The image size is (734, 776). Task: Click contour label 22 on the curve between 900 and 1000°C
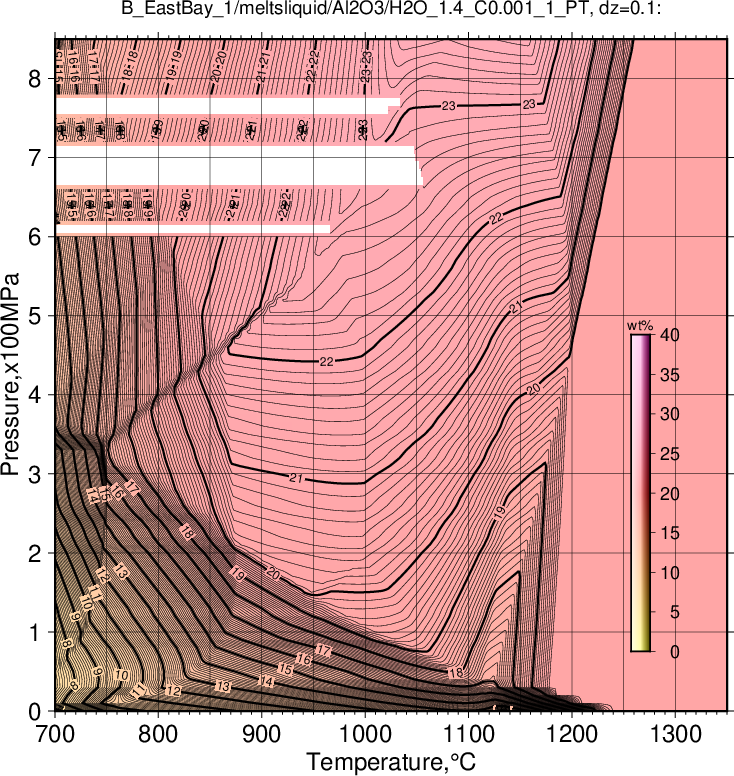pos(326,362)
